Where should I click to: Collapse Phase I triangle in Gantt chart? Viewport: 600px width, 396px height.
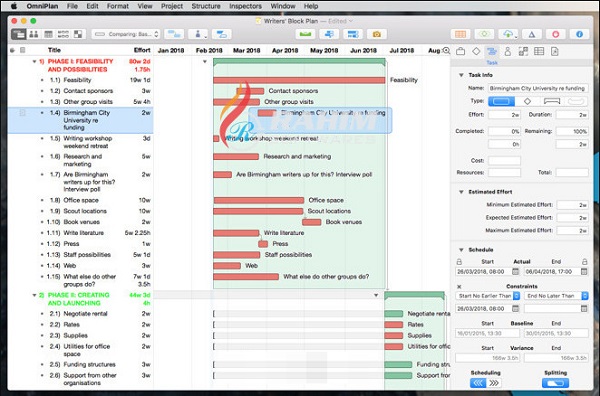(205, 61)
